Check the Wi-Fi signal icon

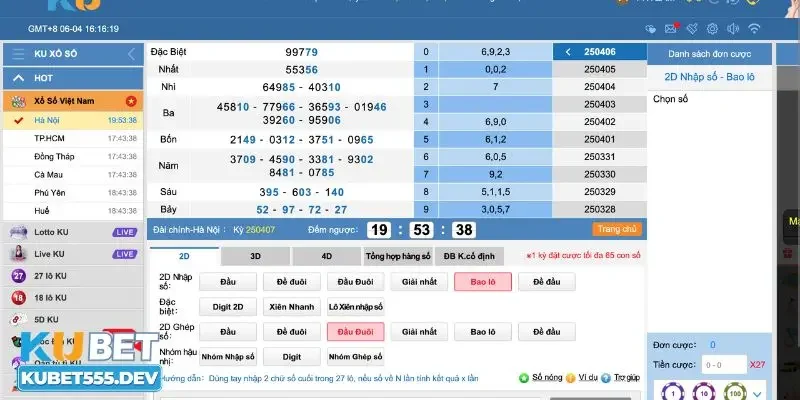(754, 29)
